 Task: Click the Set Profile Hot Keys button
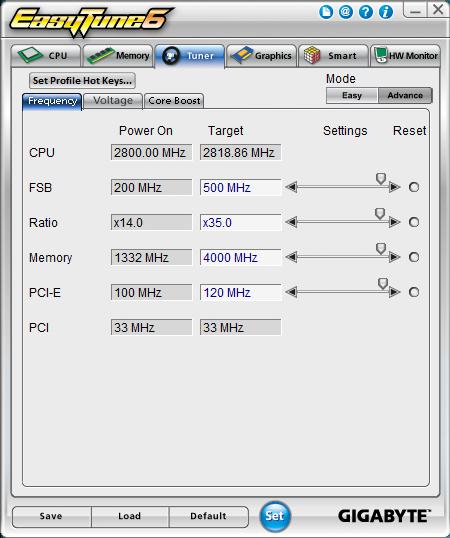pyautogui.click(x=82, y=81)
